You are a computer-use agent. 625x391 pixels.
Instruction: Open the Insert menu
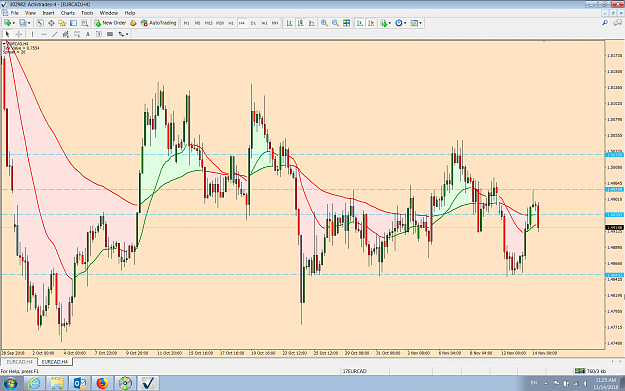[x=48, y=13]
